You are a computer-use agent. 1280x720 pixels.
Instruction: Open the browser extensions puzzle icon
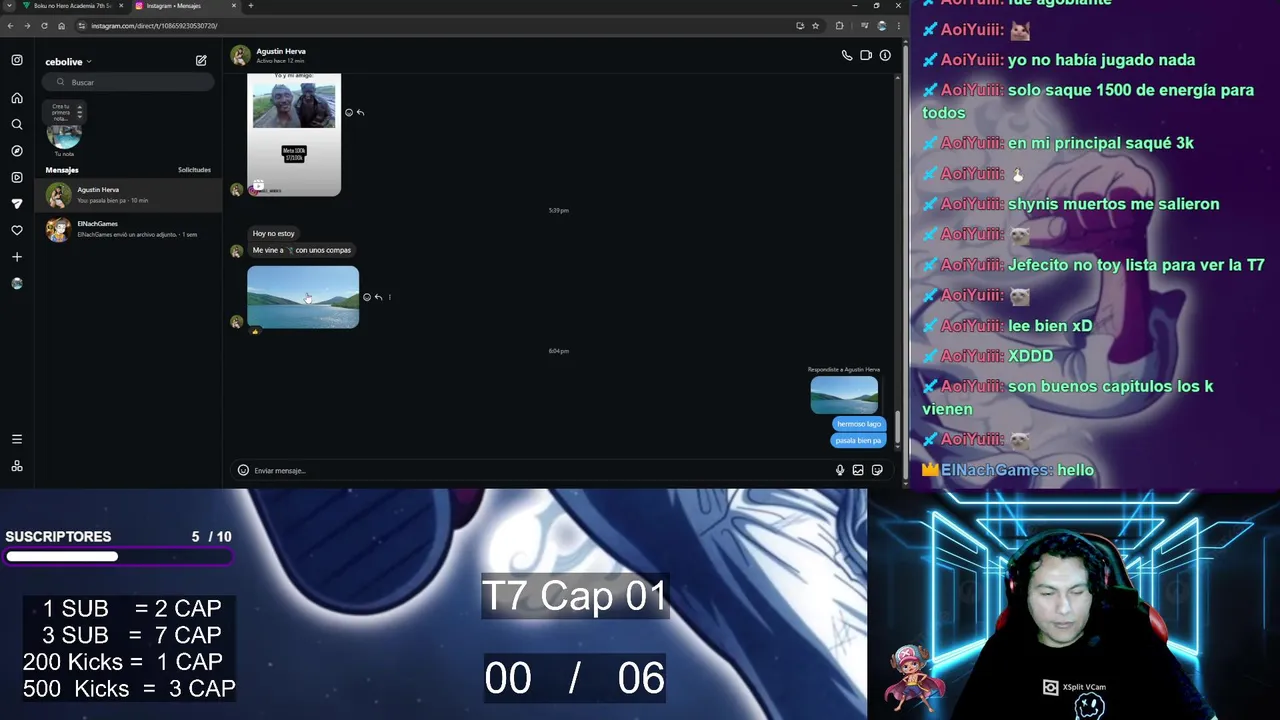pyautogui.click(x=839, y=25)
